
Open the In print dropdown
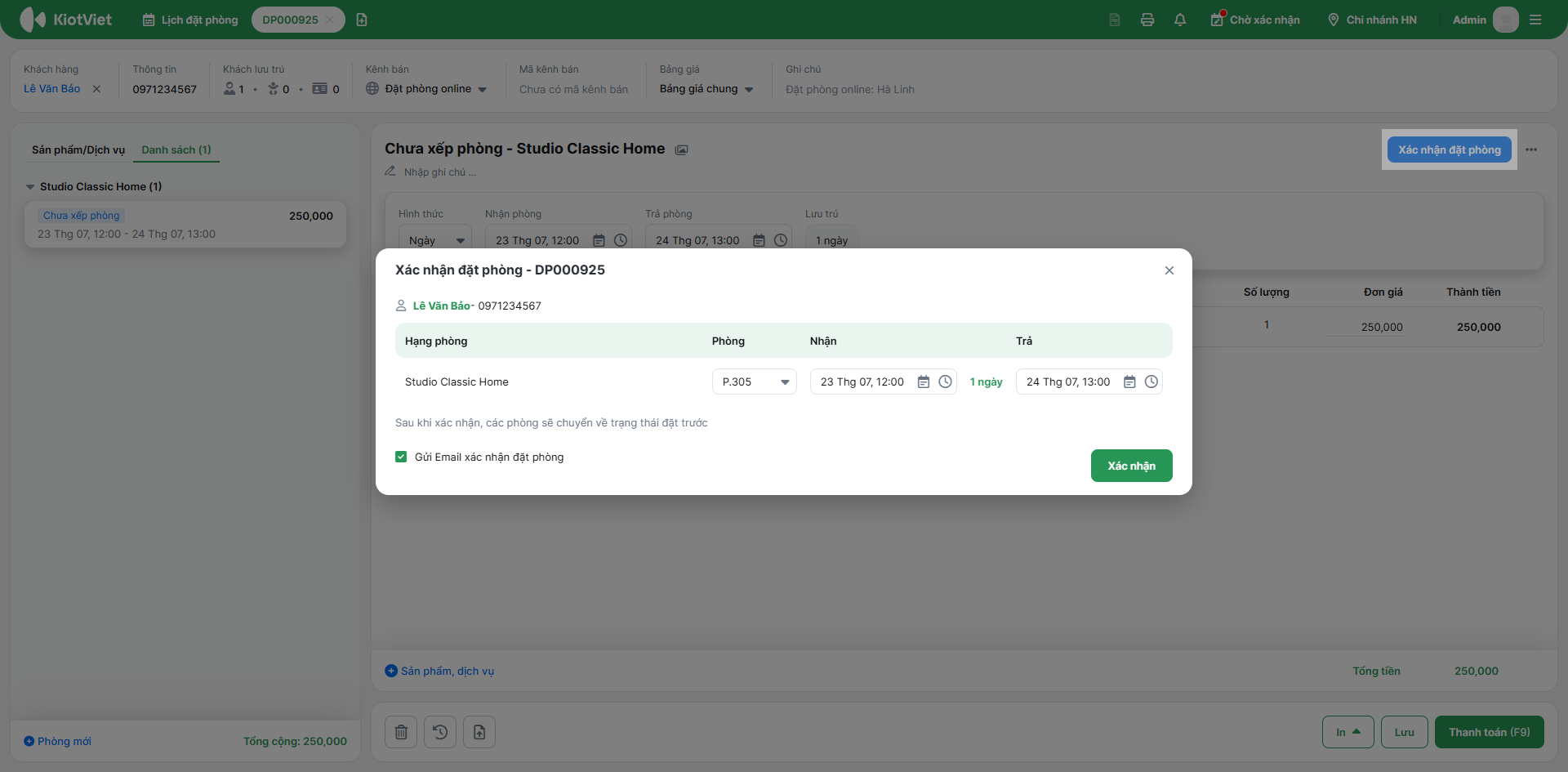[x=1348, y=732]
